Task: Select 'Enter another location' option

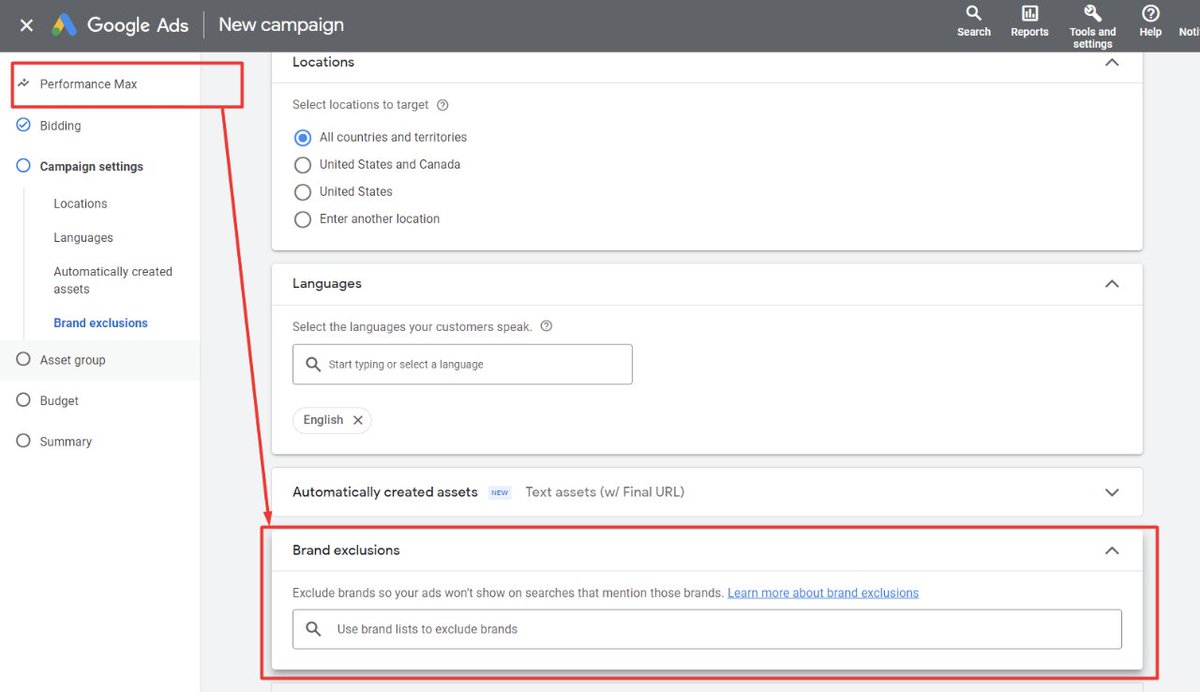Action: 303,219
